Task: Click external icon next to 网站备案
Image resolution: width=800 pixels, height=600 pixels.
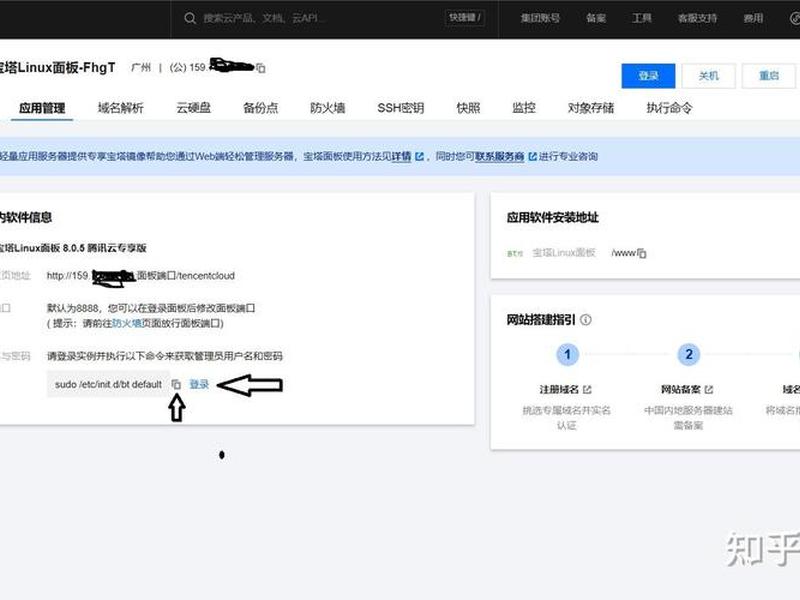Action: [709, 390]
